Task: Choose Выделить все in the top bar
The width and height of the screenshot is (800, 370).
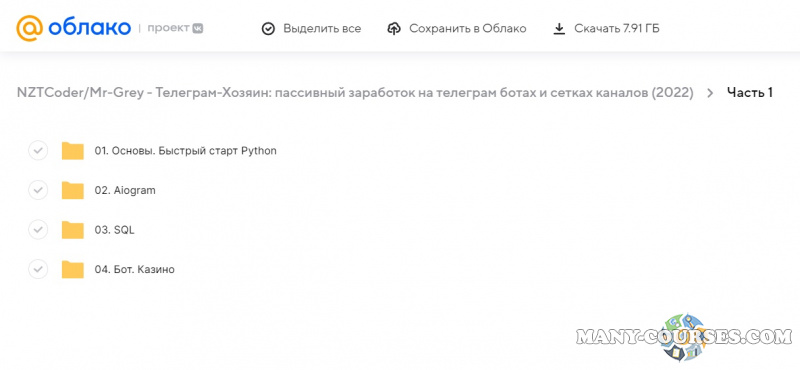Action: click(x=322, y=29)
